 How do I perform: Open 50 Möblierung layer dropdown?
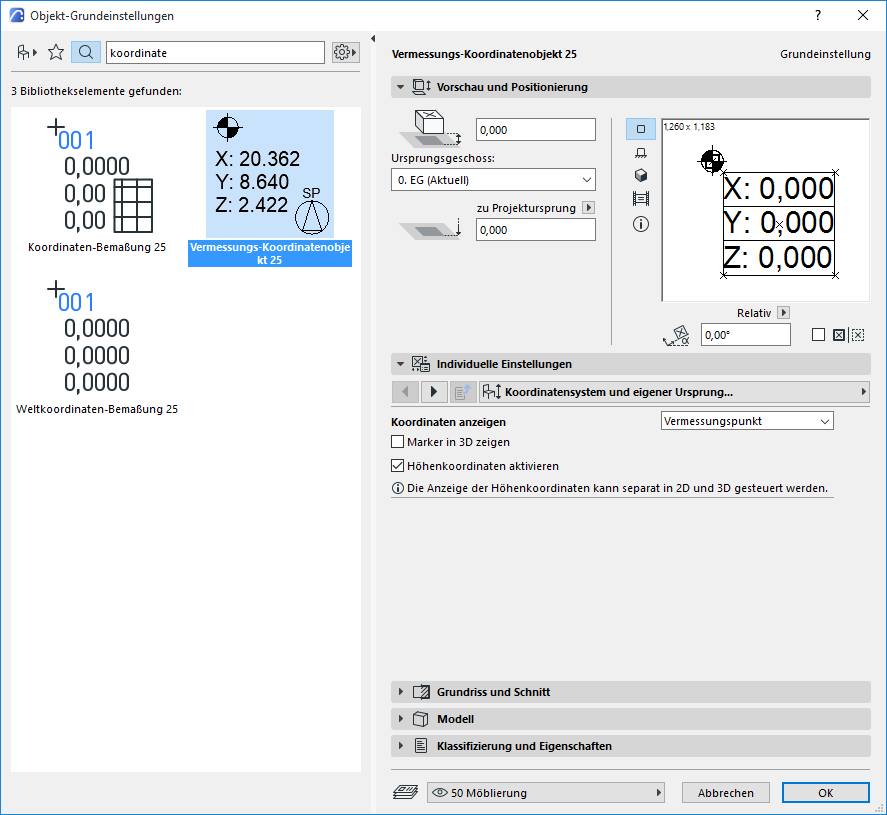545,792
